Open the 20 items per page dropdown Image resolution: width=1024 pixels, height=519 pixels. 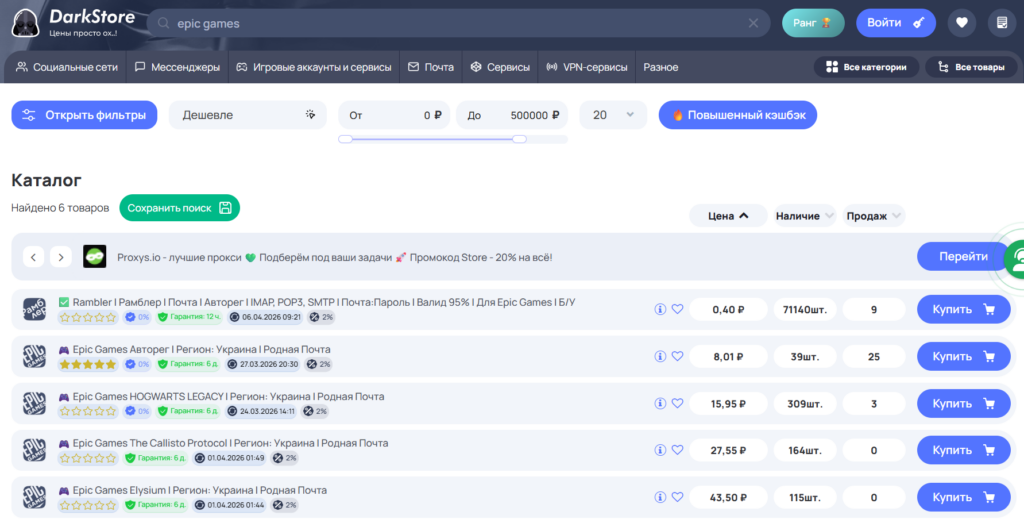[613, 115]
